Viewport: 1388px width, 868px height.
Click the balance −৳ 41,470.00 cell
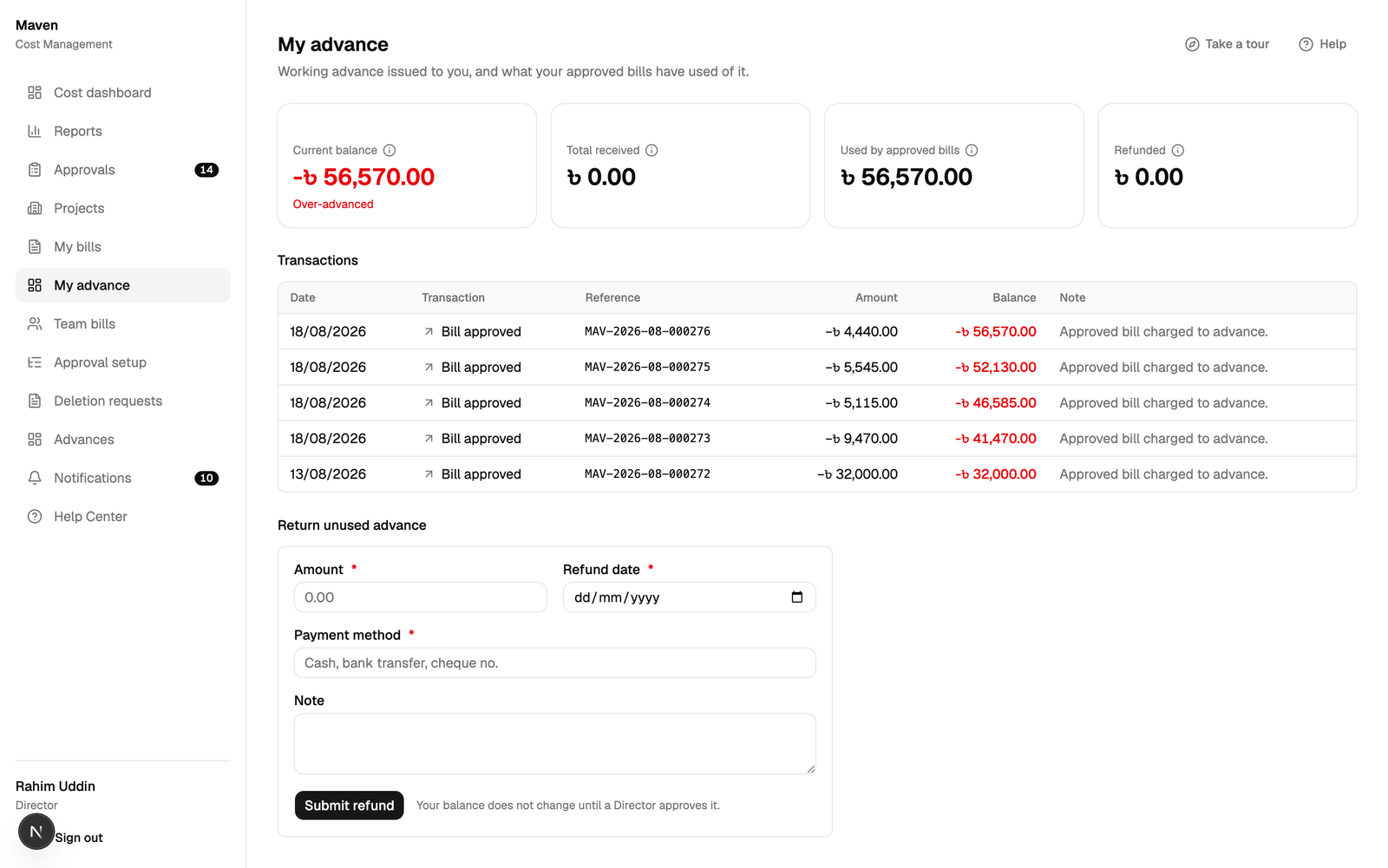pos(996,439)
